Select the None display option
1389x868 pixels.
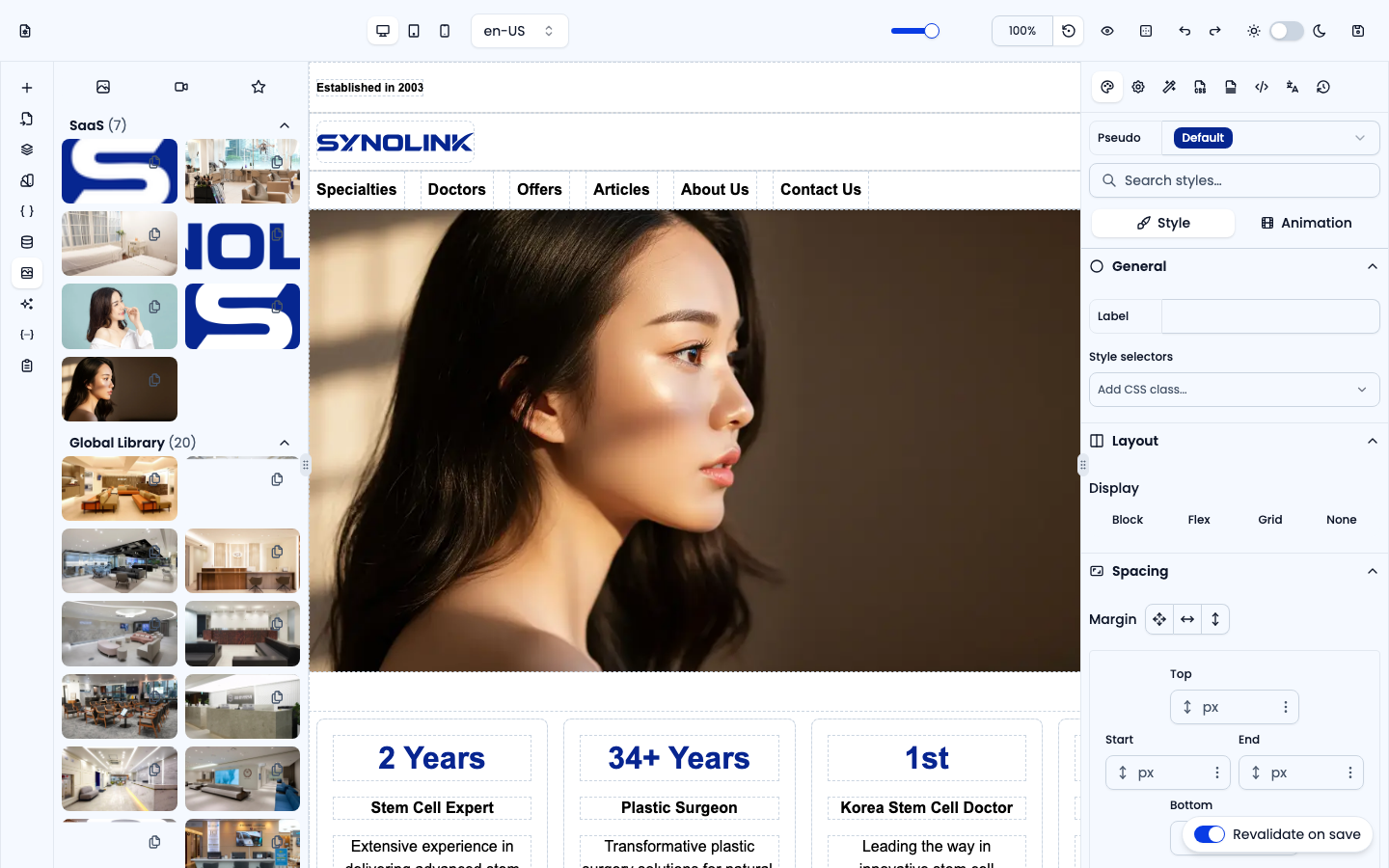pos(1342,520)
